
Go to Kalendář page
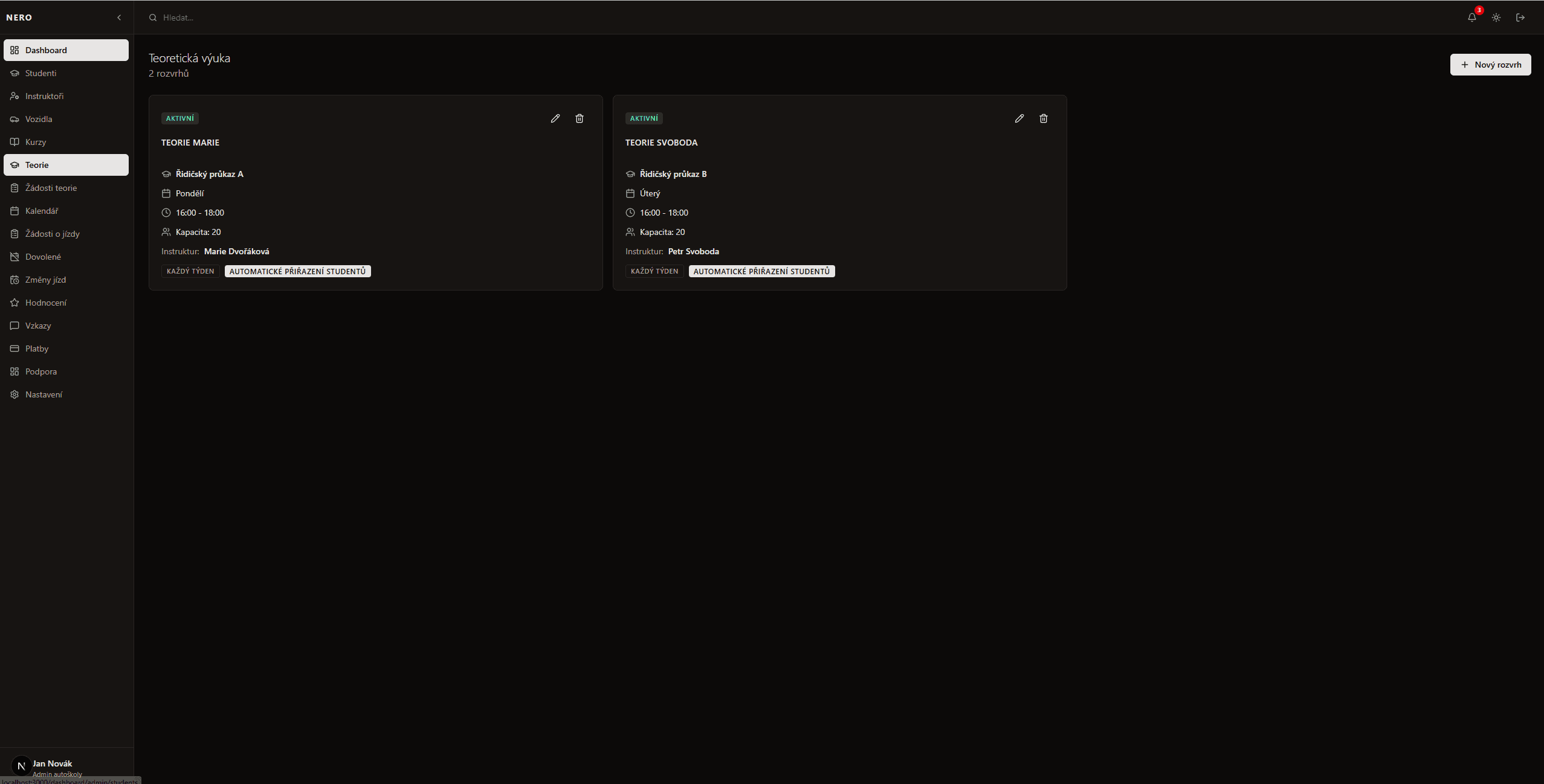[42, 211]
